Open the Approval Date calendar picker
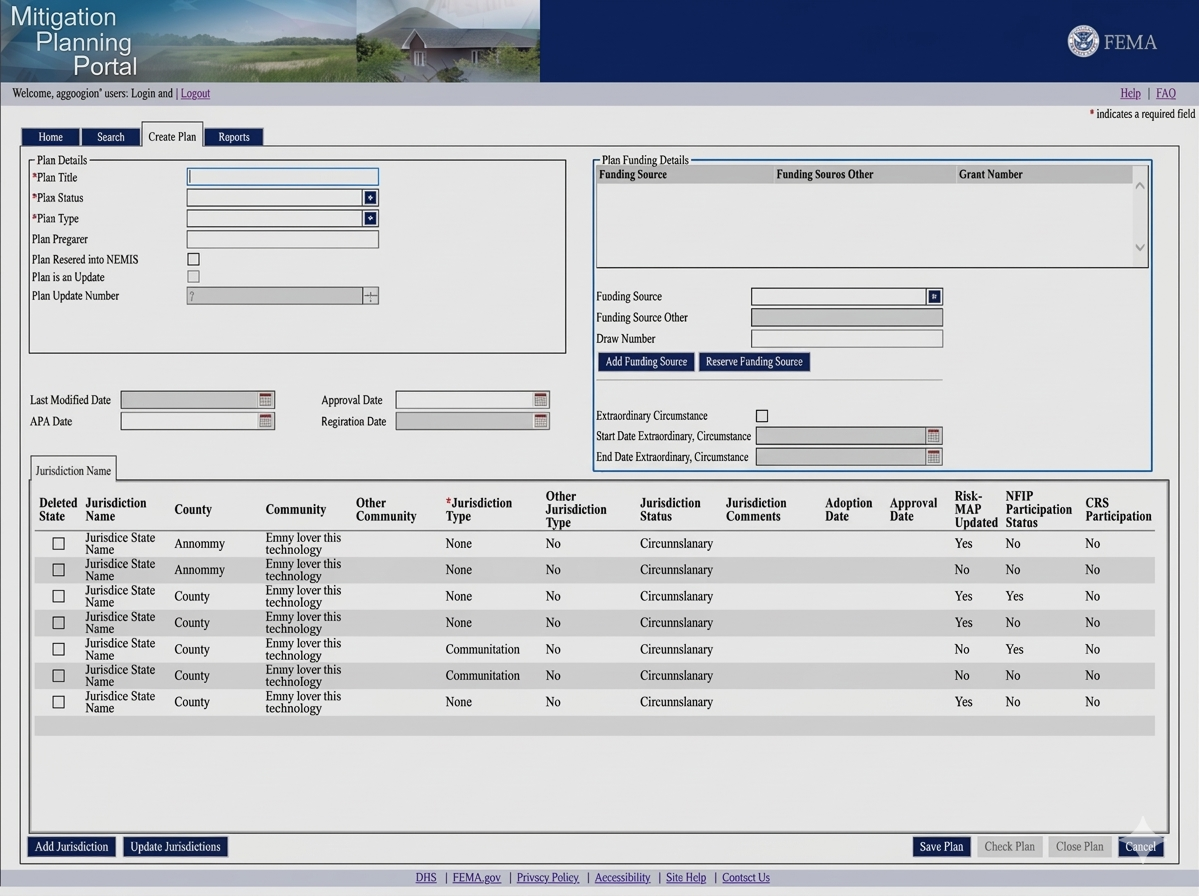The image size is (1199, 896). [x=540, y=400]
